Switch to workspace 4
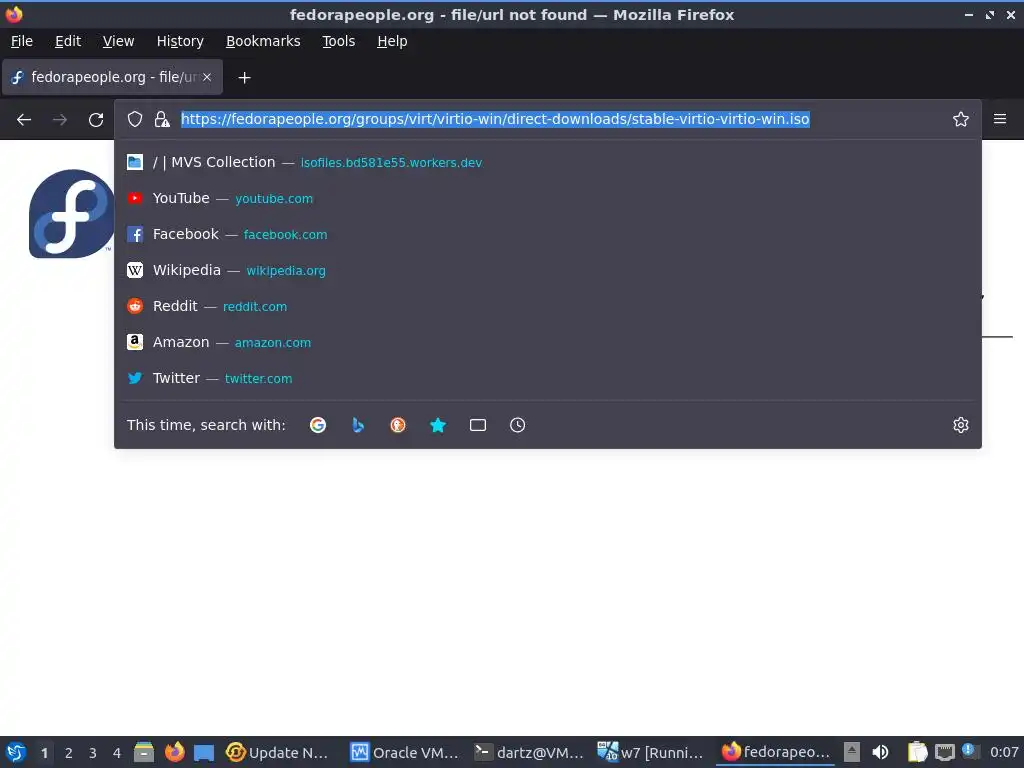Viewport: 1024px width, 768px height. [x=117, y=753]
